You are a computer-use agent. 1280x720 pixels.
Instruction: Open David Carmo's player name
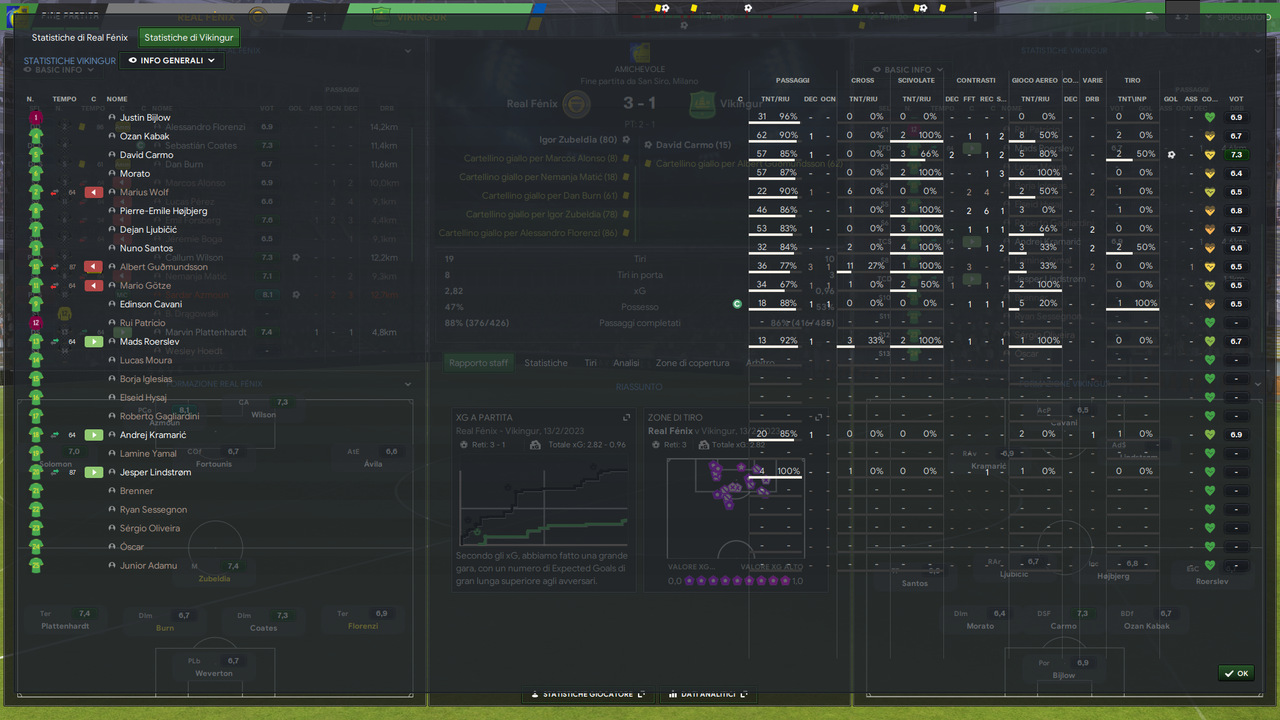pos(146,155)
